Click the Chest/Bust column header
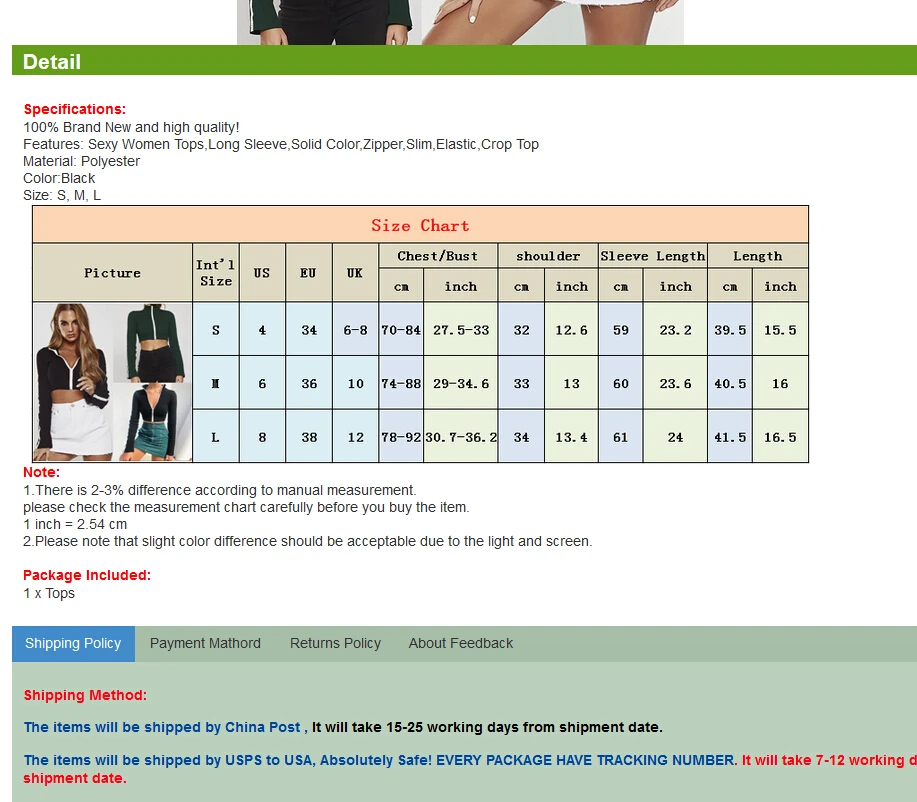The width and height of the screenshot is (917, 802). pyautogui.click(x=438, y=256)
